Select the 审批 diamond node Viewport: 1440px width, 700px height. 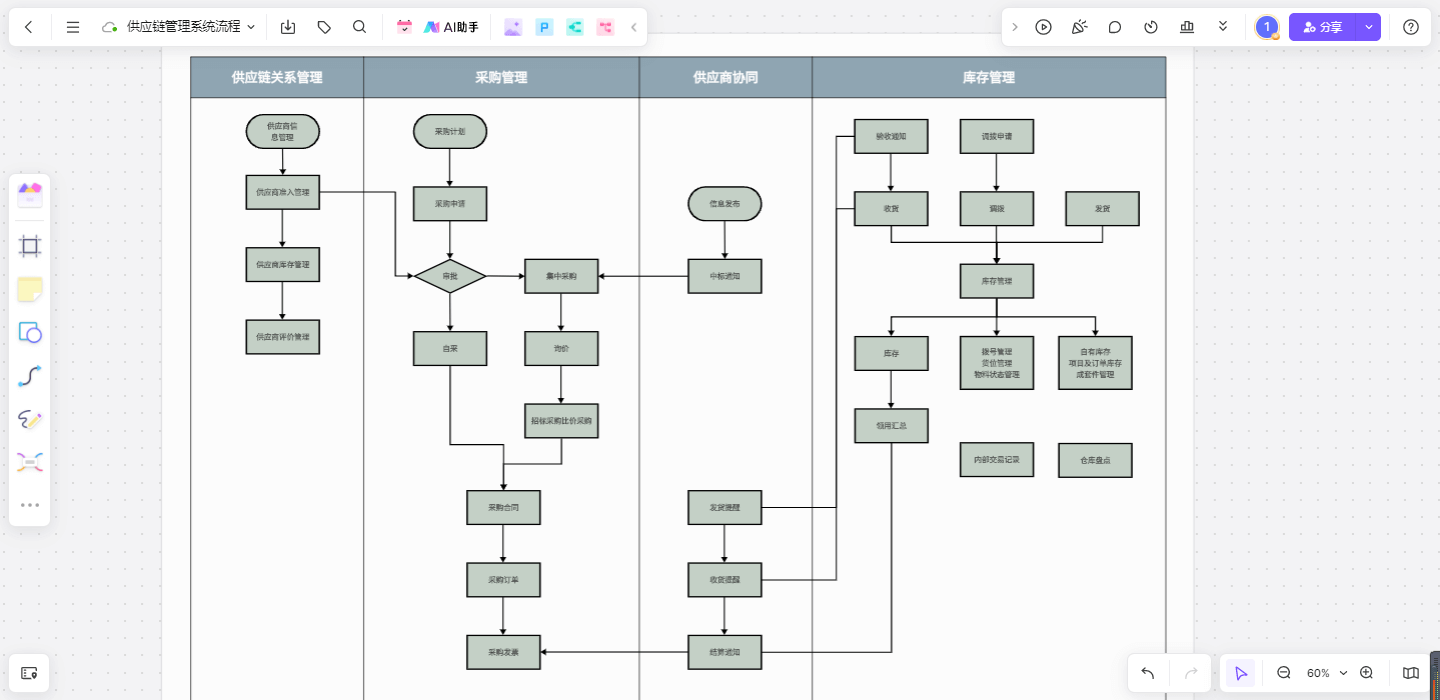[450, 276]
